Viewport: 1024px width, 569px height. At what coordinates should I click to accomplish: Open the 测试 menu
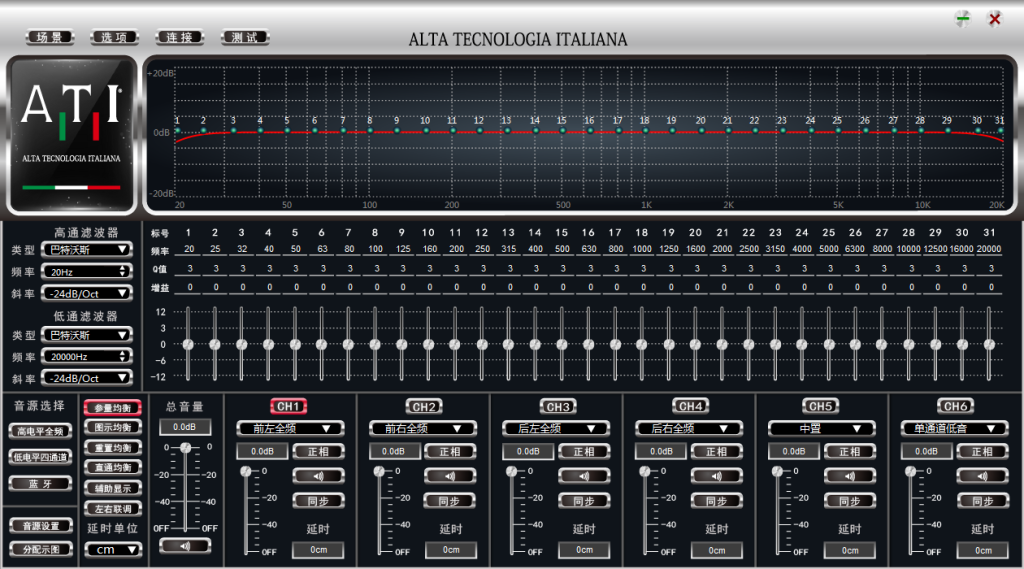(x=244, y=37)
